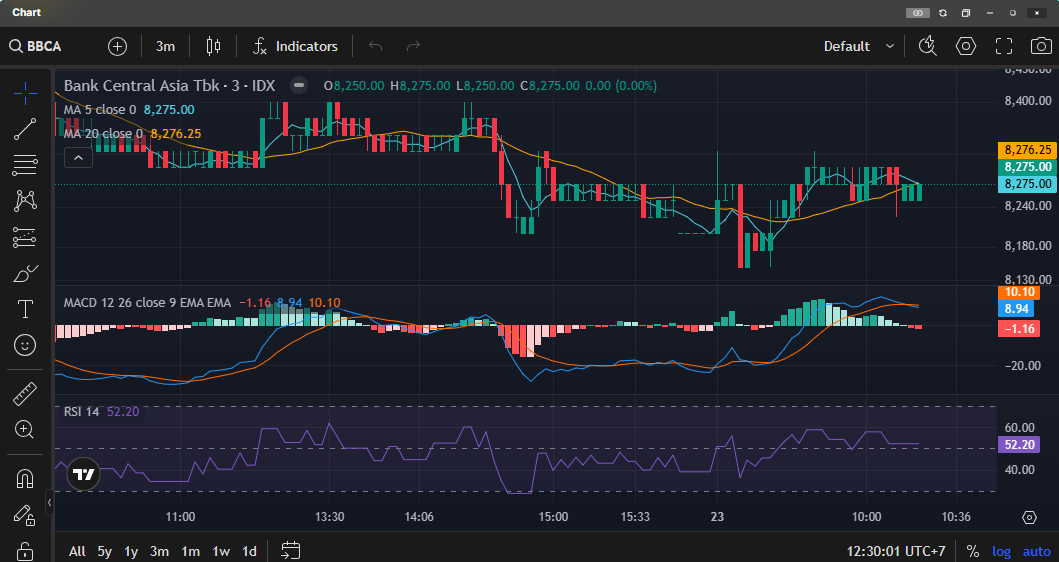This screenshot has height=562, width=1059.
Task: Open the Indicators dialog
Action: [x=295, y=46]
